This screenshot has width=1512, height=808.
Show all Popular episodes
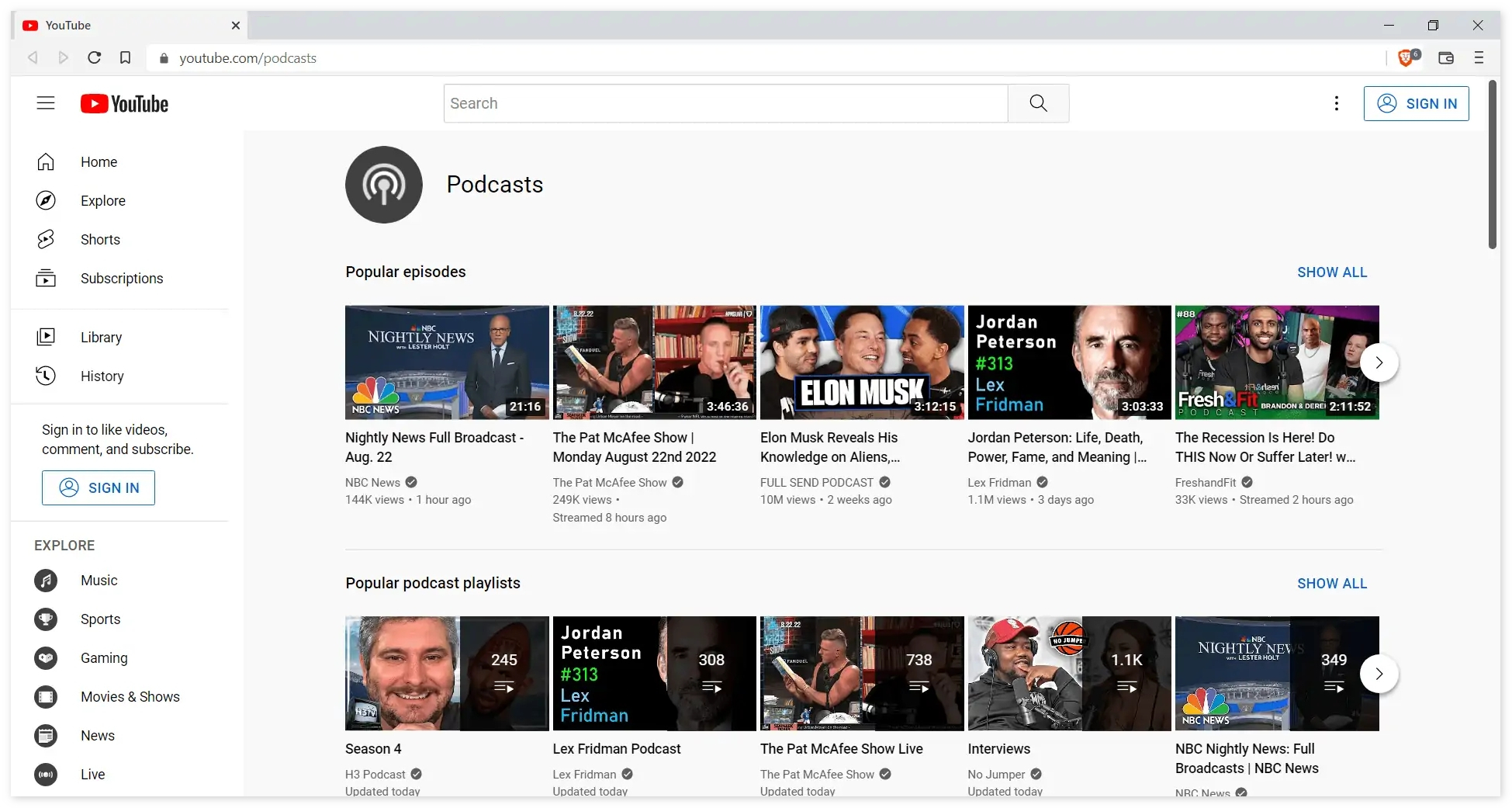pos(1331,272)
